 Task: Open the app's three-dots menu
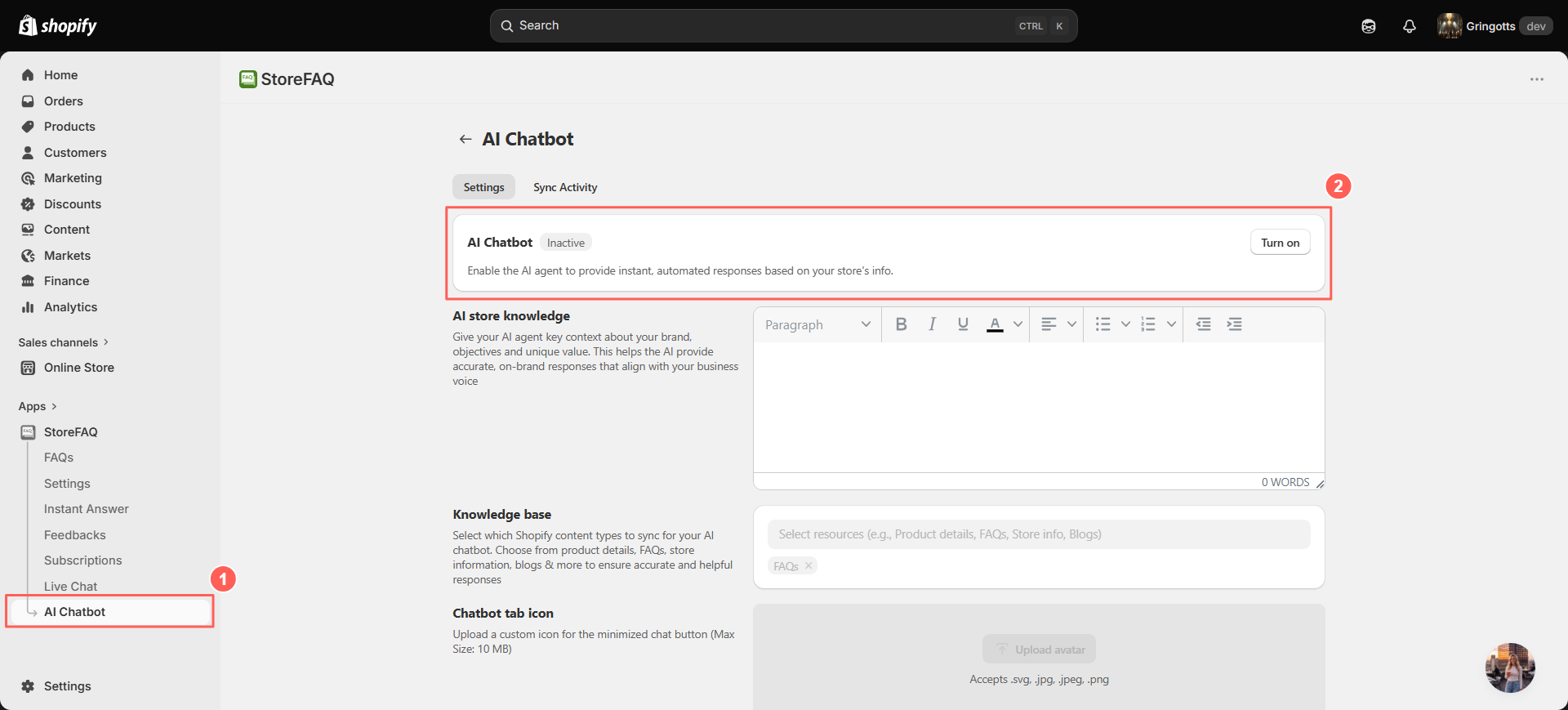(x=1537, y=79)
